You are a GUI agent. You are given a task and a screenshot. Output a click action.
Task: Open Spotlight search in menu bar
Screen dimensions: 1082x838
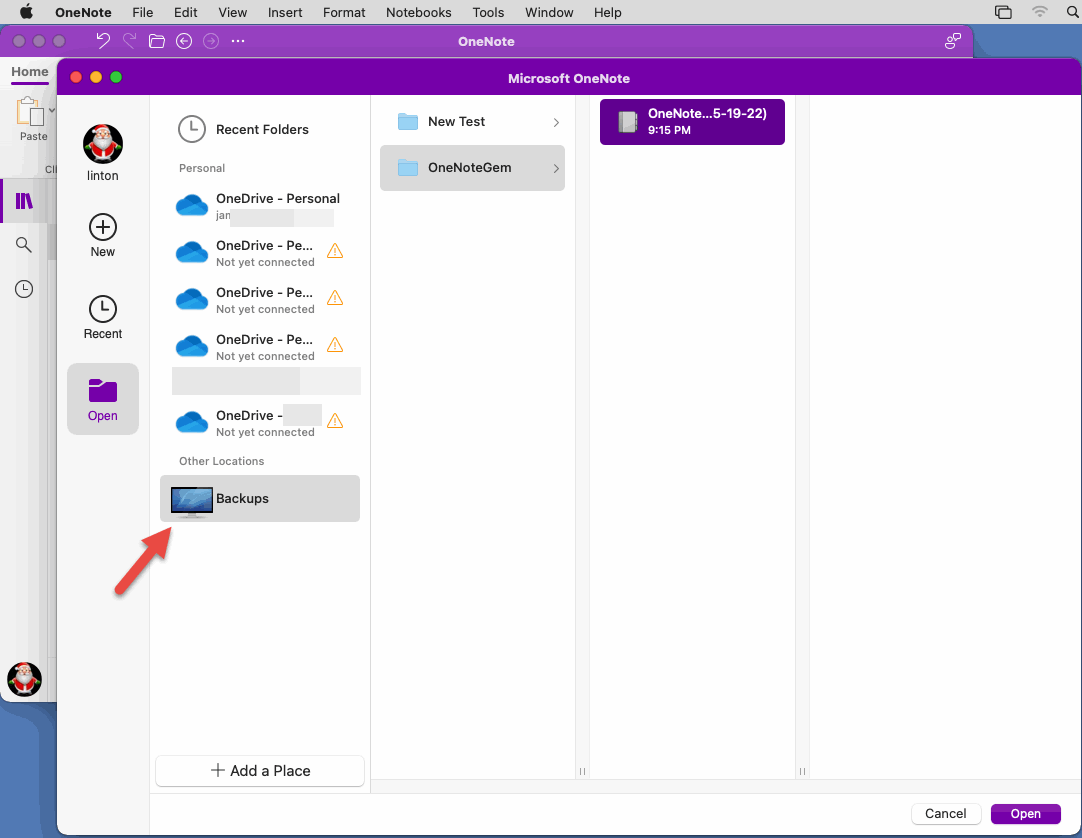point(1072,12)
